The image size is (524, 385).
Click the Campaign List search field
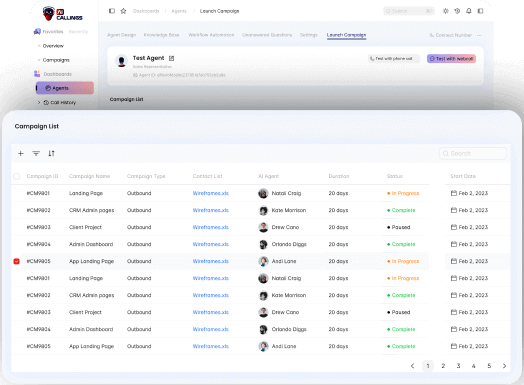click(473, 153)
